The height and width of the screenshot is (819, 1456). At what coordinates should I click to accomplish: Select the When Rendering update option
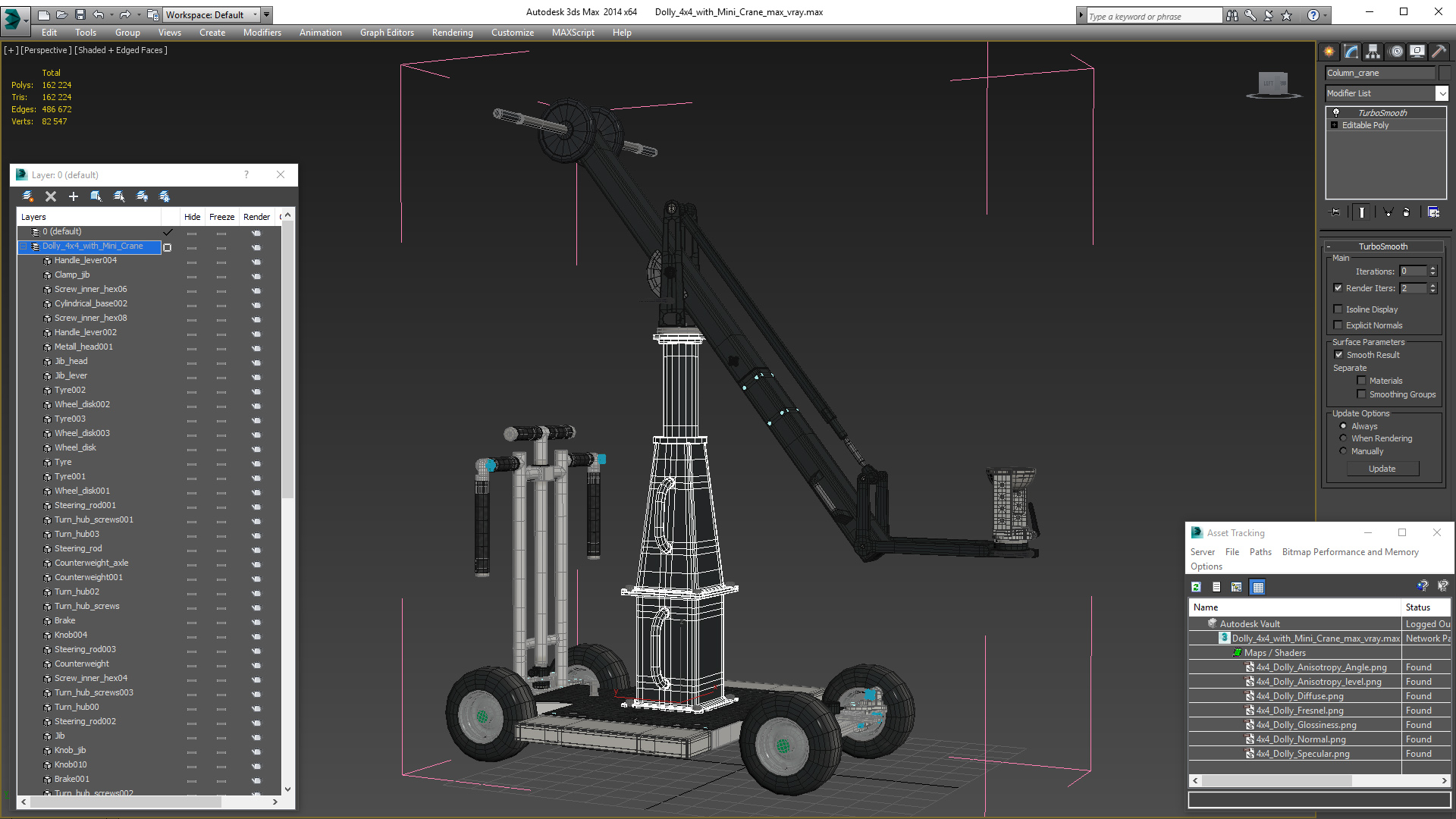[x=1344, y=438]
